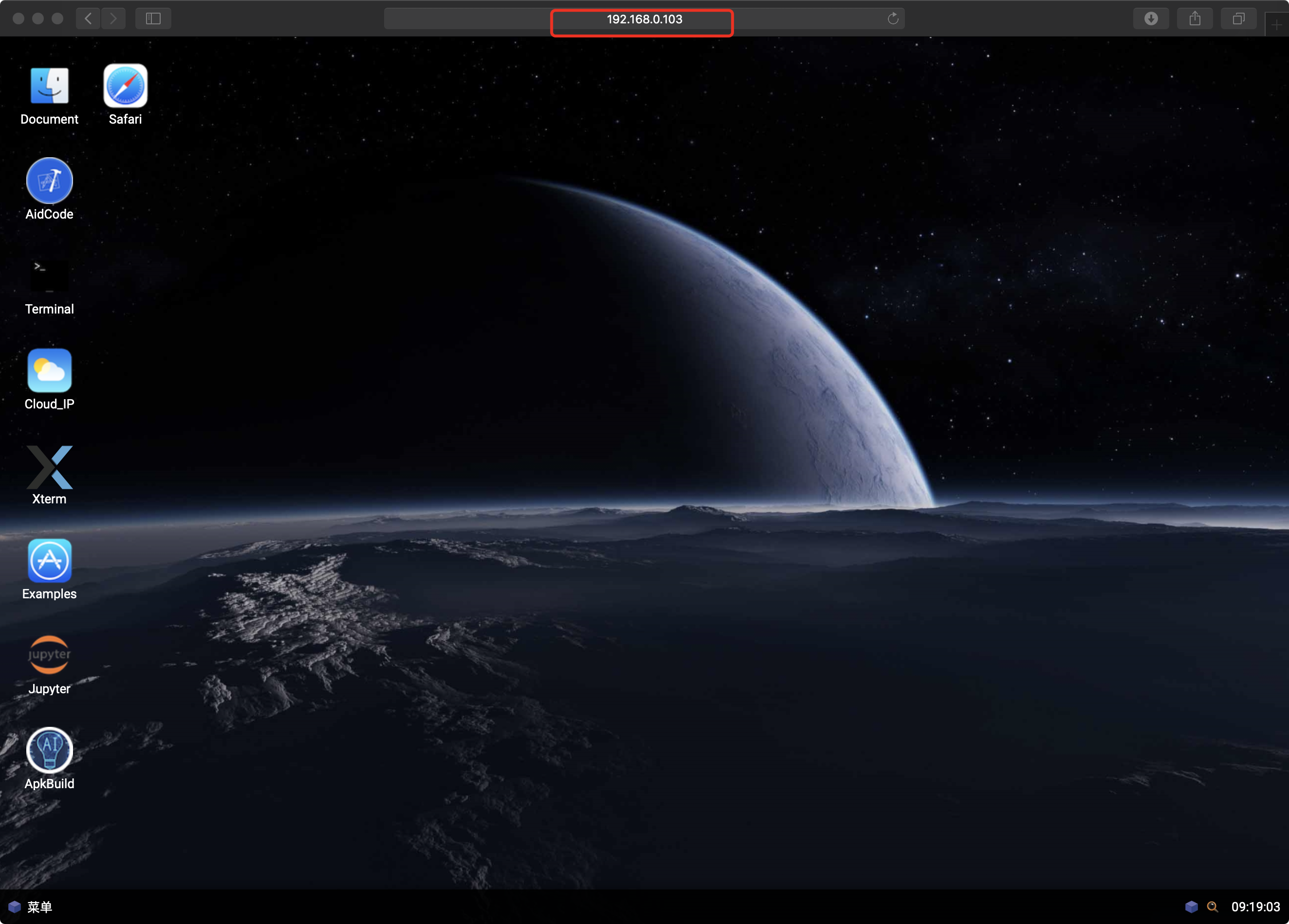Launch Jupyter from the desktop

pyautogui.click(x=50, y=655)
